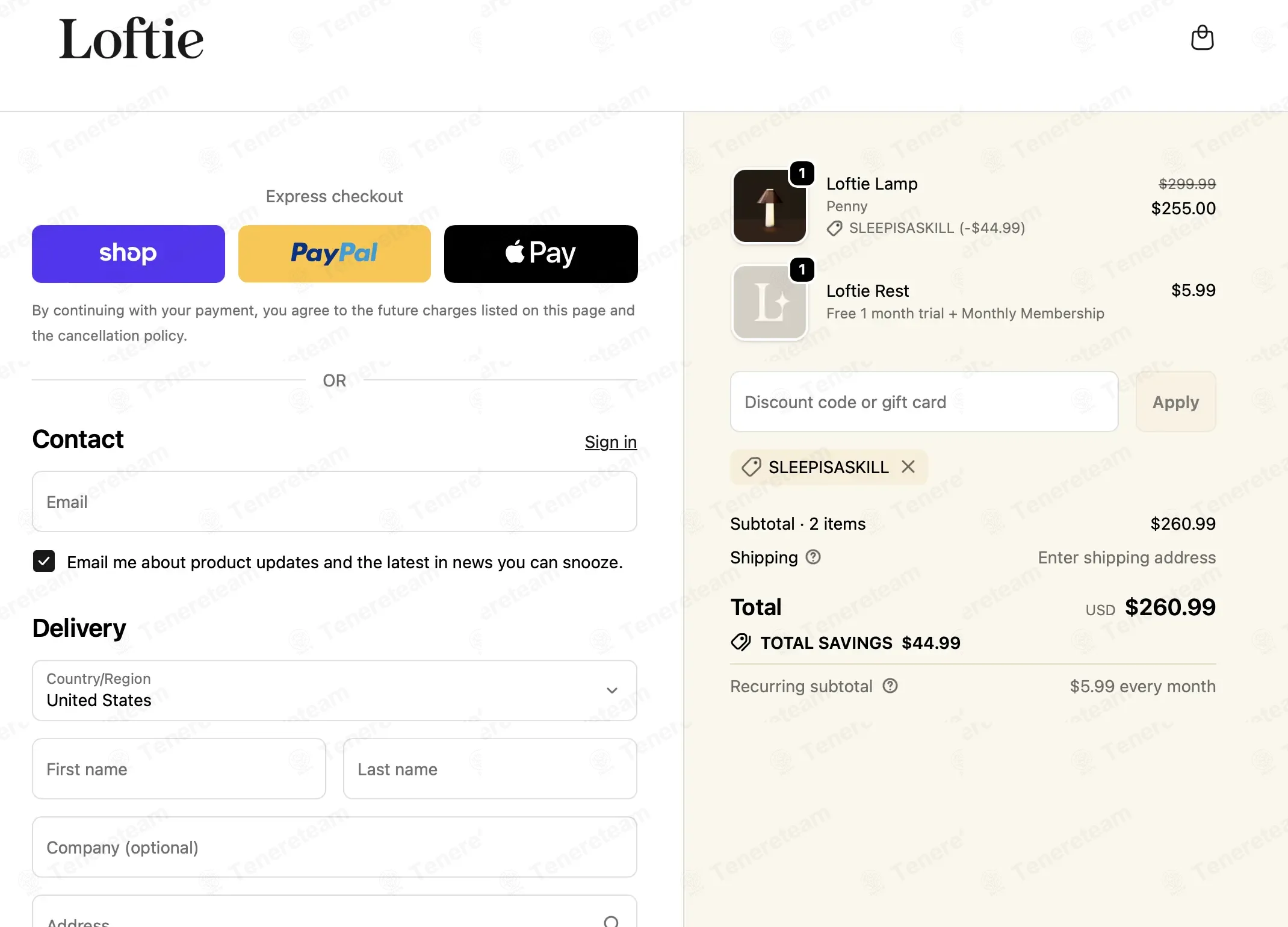The image size is (1288, 927).
Task: Click the address search magnifier icon
Action: [611, 921]
